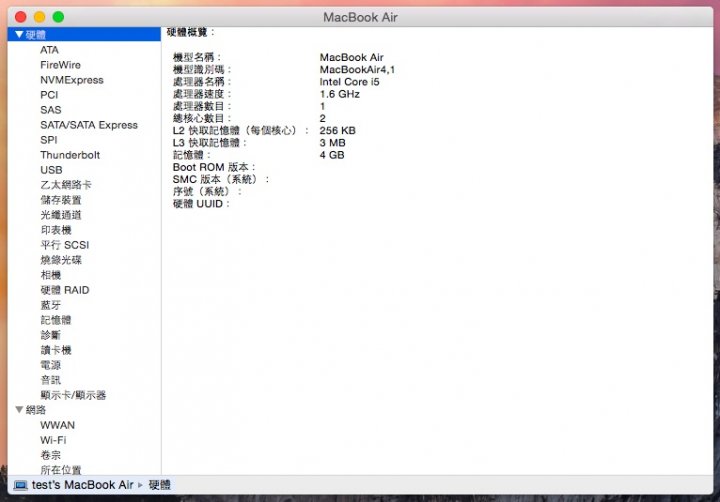Open 乙太網路卡 Ethernet cards entry

pos(66,185)
